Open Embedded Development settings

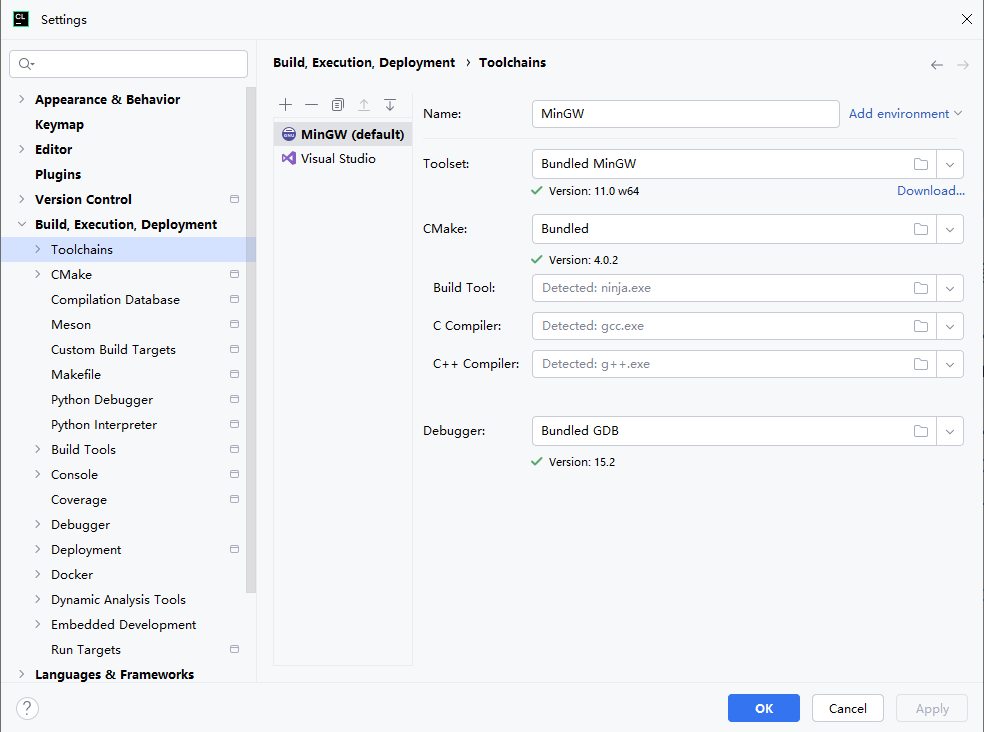point(124,625)
